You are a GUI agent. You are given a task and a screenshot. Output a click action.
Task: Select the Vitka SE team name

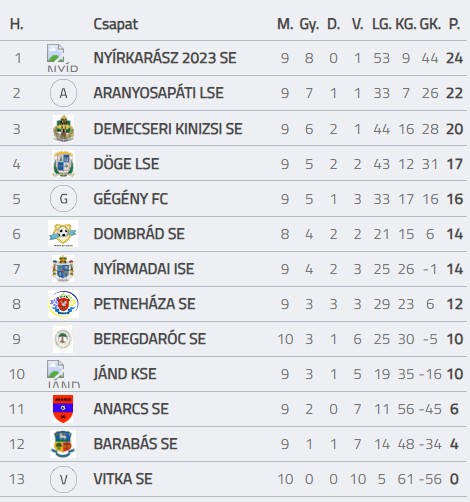tap(123, 479)
